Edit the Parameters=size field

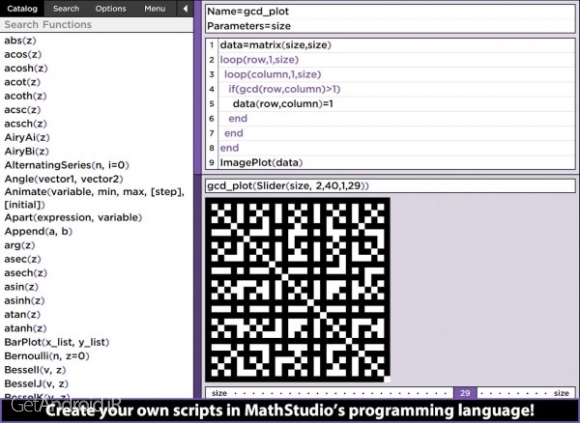click(390, 26)
